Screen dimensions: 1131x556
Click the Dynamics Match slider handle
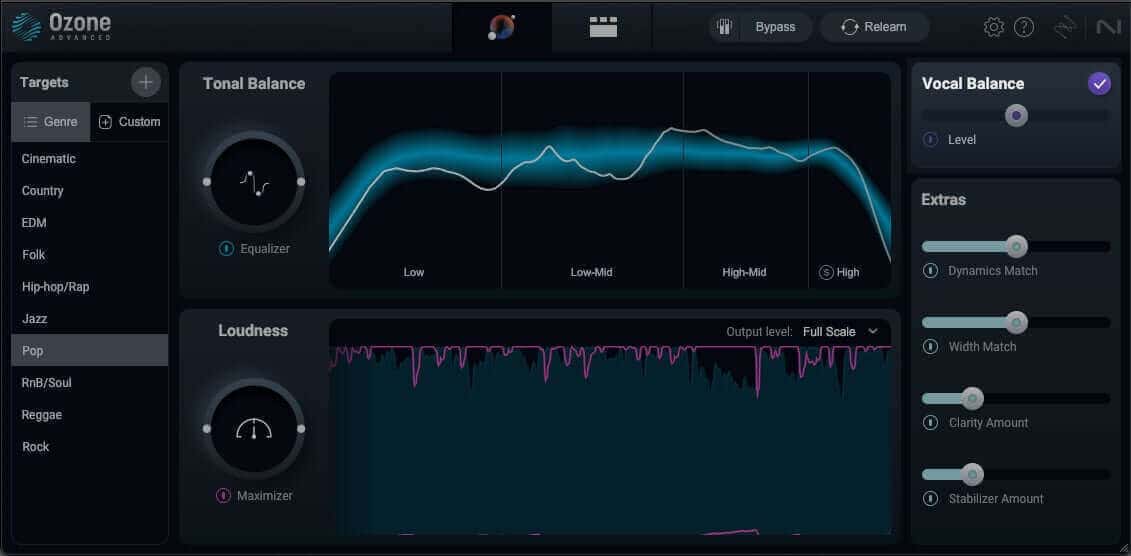click(x=1016, y=247)
